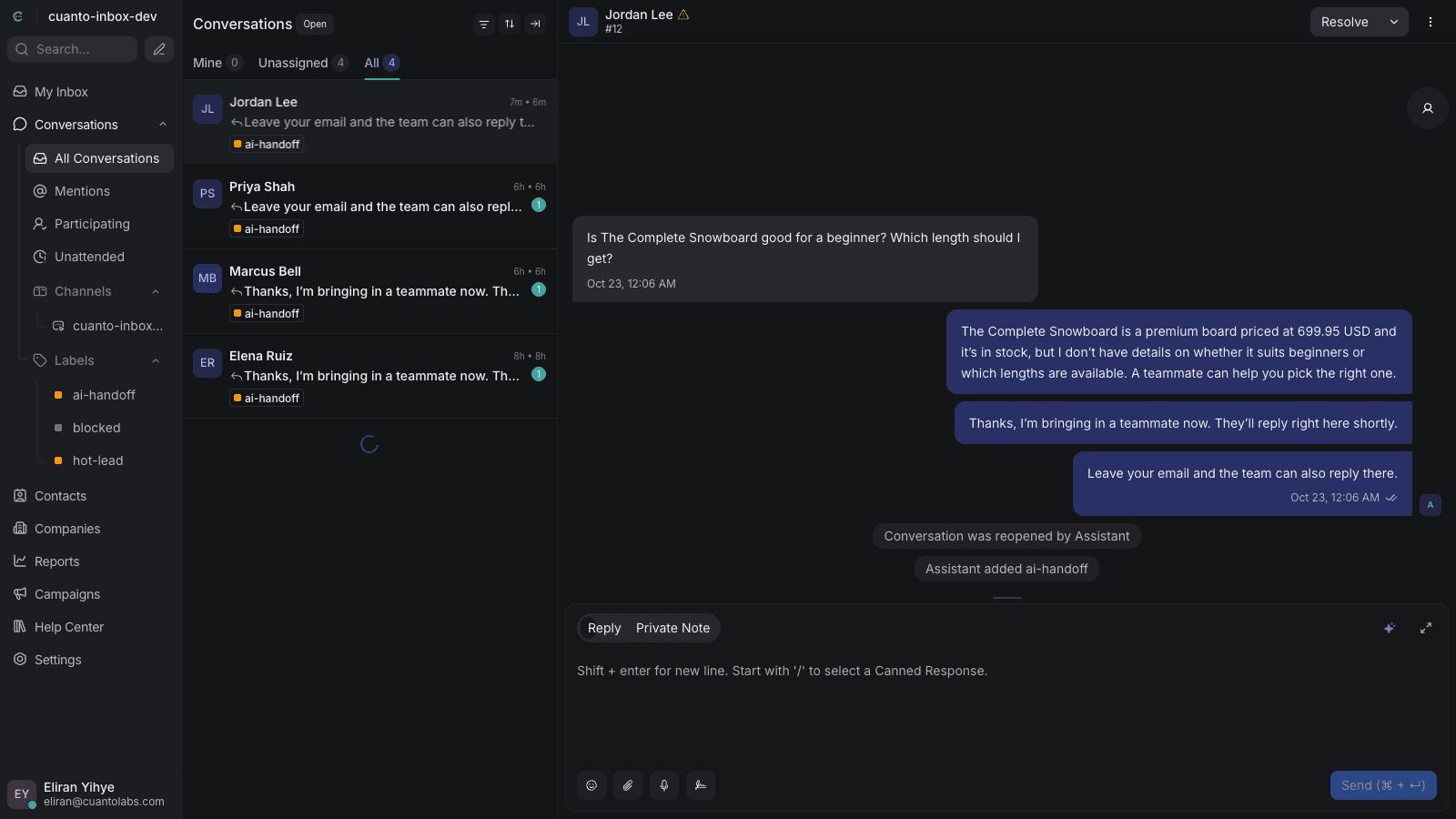Open Participating conversations
Screen dimensions: 1456x819
pyautogui.click(x=99, y=224)
